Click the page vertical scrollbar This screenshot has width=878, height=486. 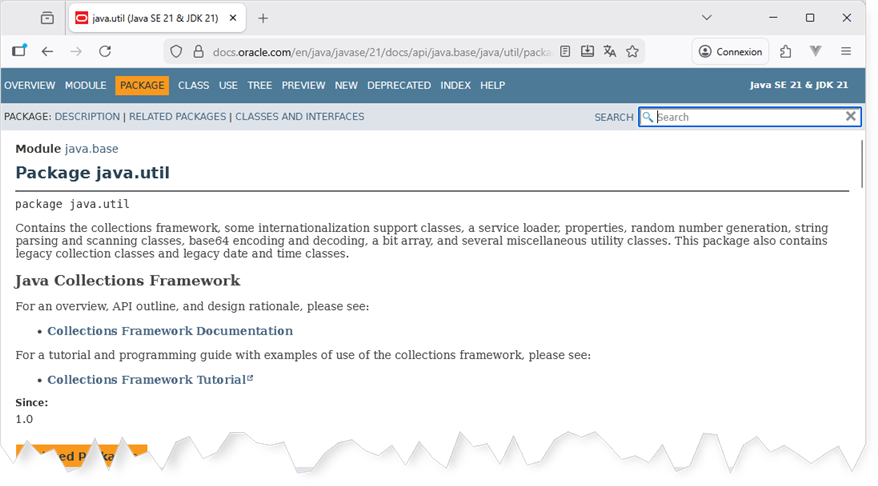coord(862,165)
